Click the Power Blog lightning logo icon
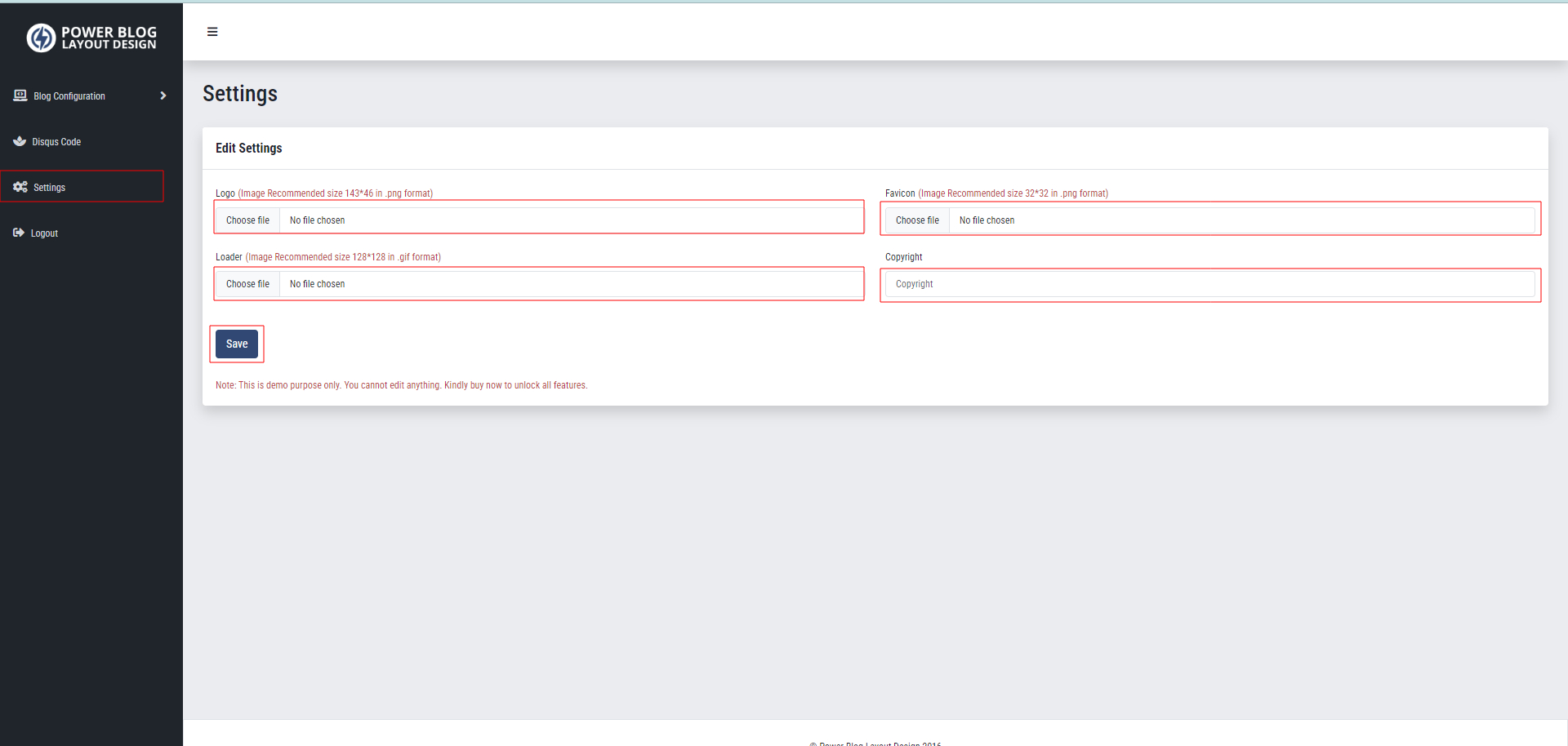Screen dimensions: 1568x746 [x=41, y=38]
